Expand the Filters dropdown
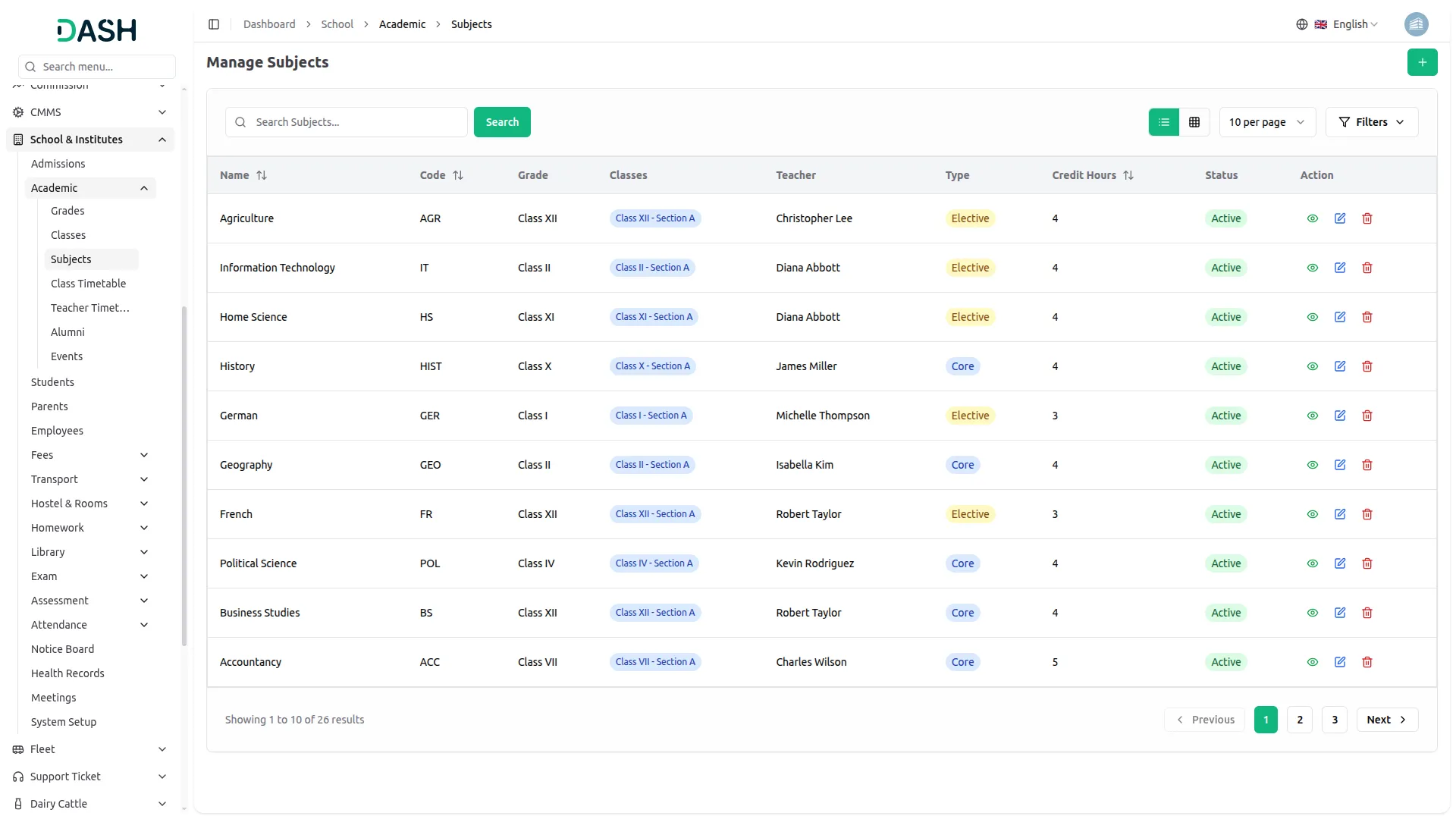This screenshot has width=1456, height=819. pyautogui.click(x=1371, y=122)
